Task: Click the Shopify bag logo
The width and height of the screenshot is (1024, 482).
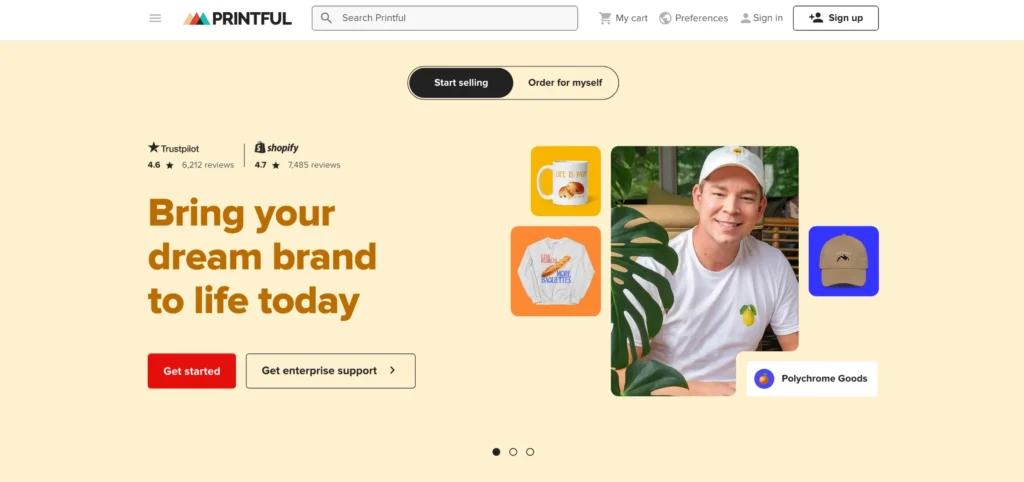Action: point(260,148)
